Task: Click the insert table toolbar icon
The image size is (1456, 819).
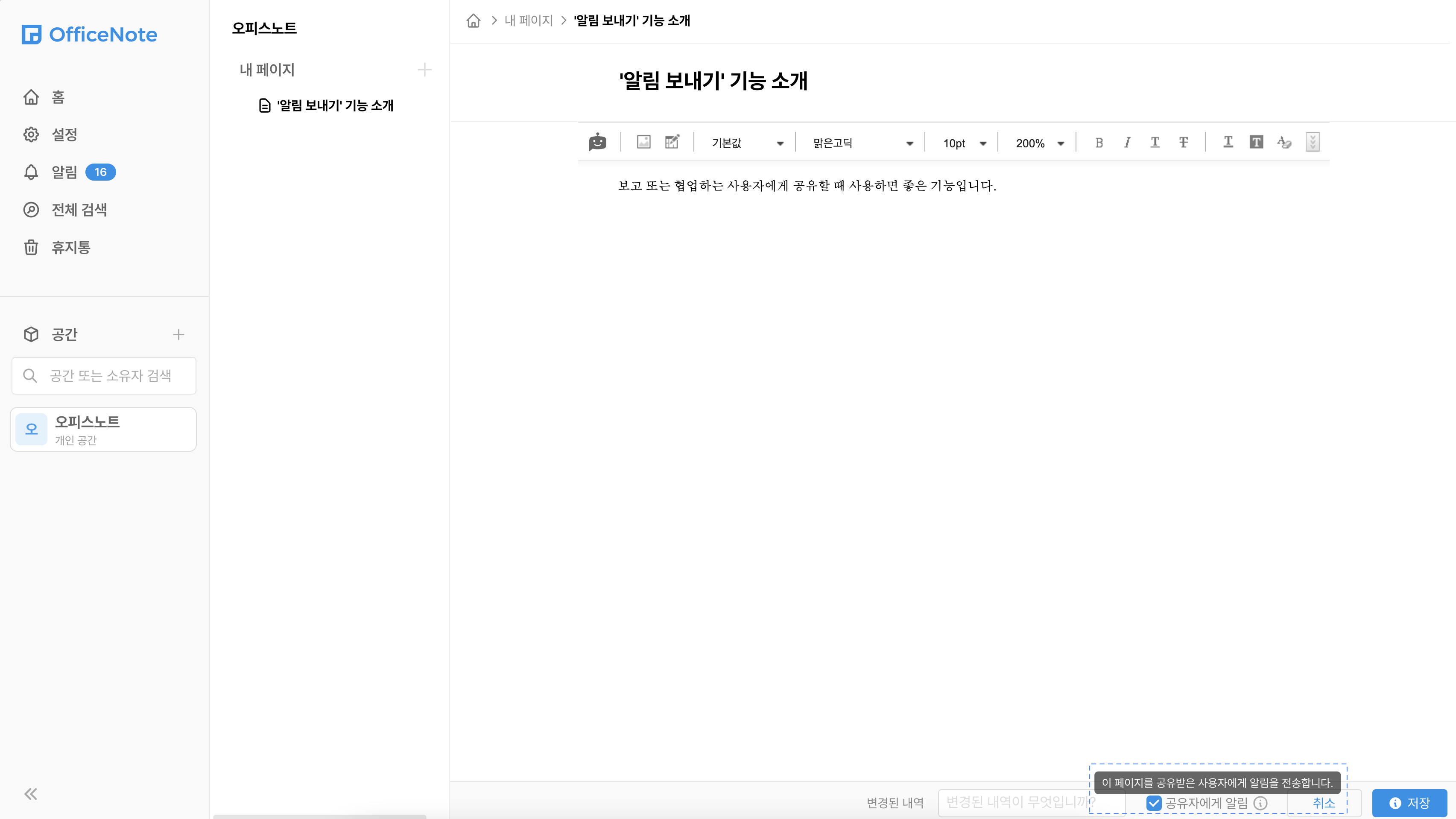Action: [672, 142]
